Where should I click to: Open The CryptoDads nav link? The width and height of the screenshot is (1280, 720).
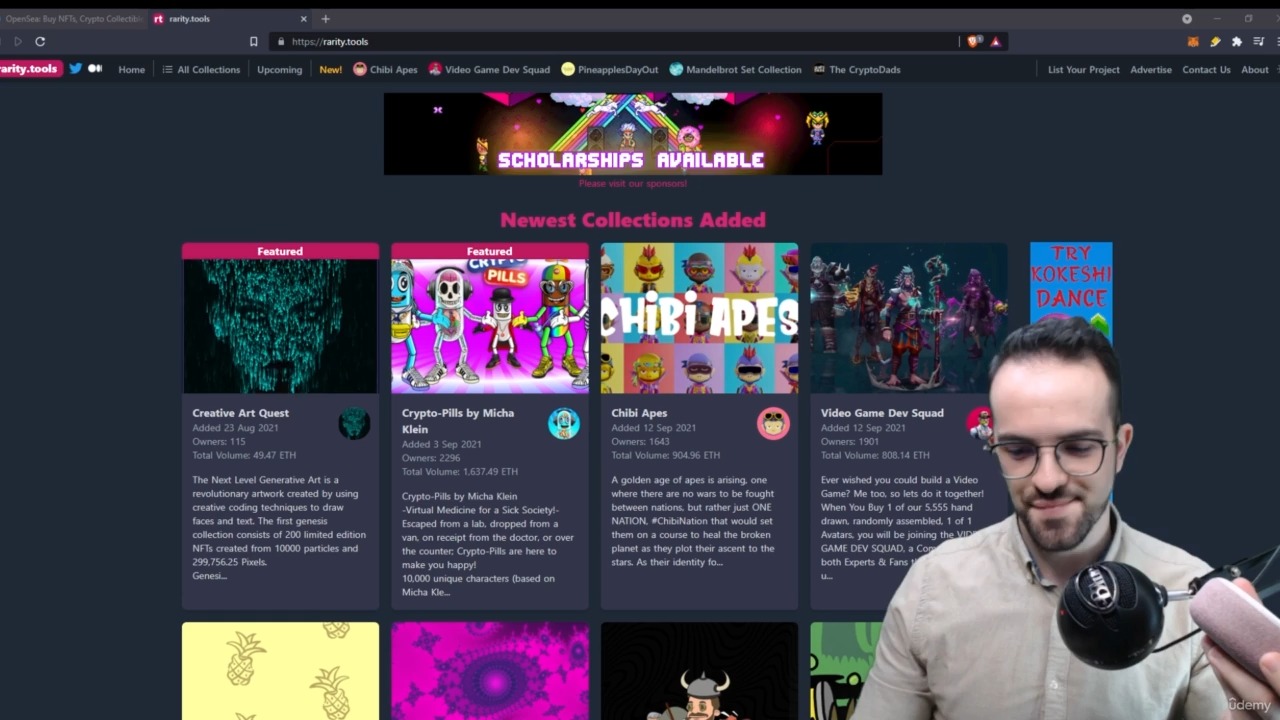pyautogui.click(x=865, y=70)
